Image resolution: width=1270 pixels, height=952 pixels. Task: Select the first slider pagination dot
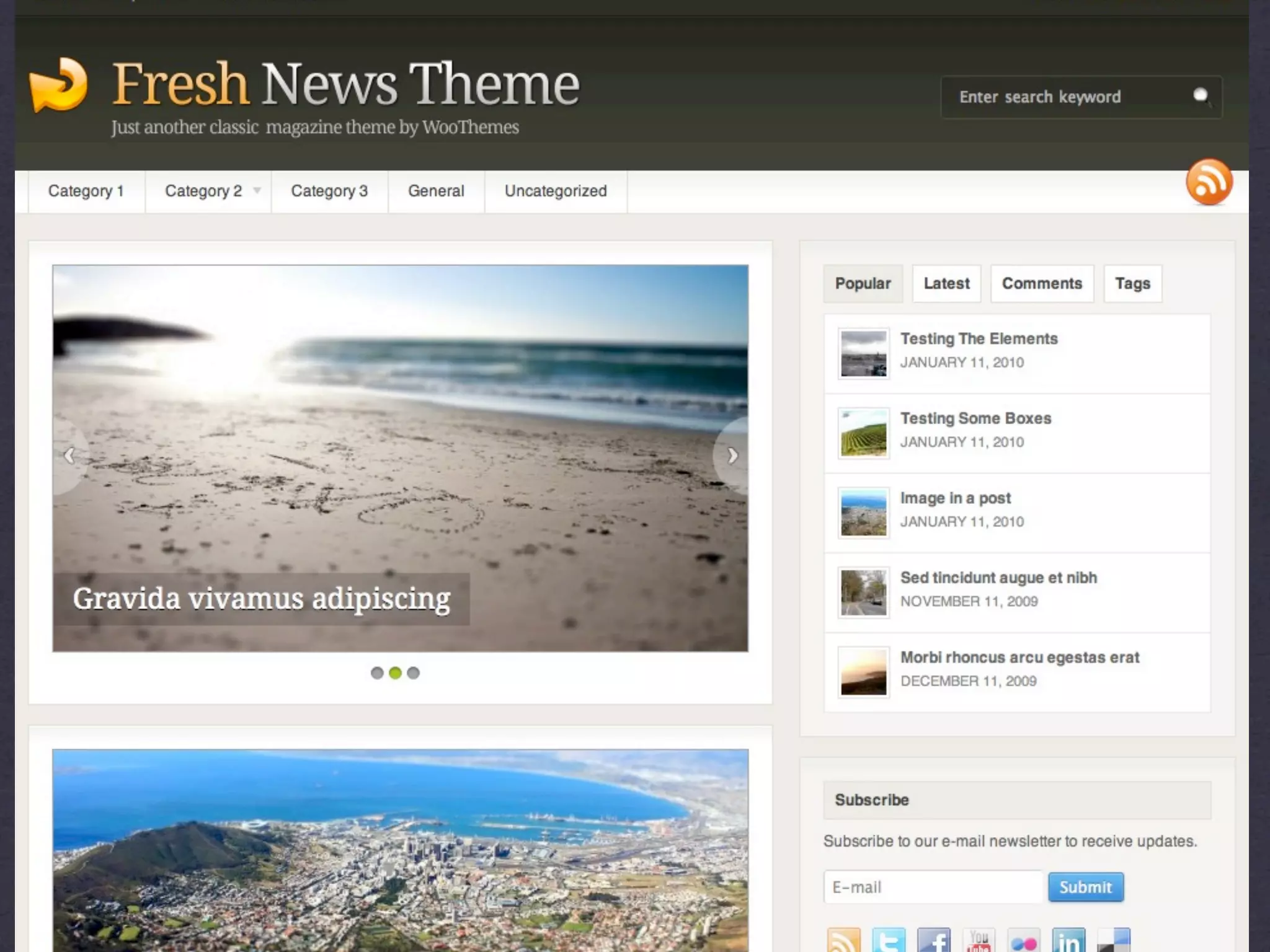pyautogui.click(x=376, y=673)
